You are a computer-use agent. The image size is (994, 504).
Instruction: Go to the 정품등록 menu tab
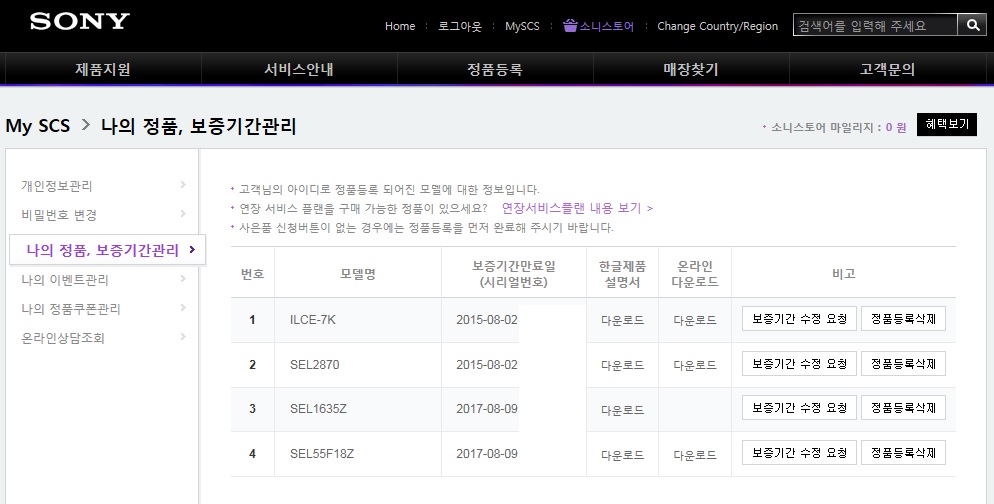point(495,69)
